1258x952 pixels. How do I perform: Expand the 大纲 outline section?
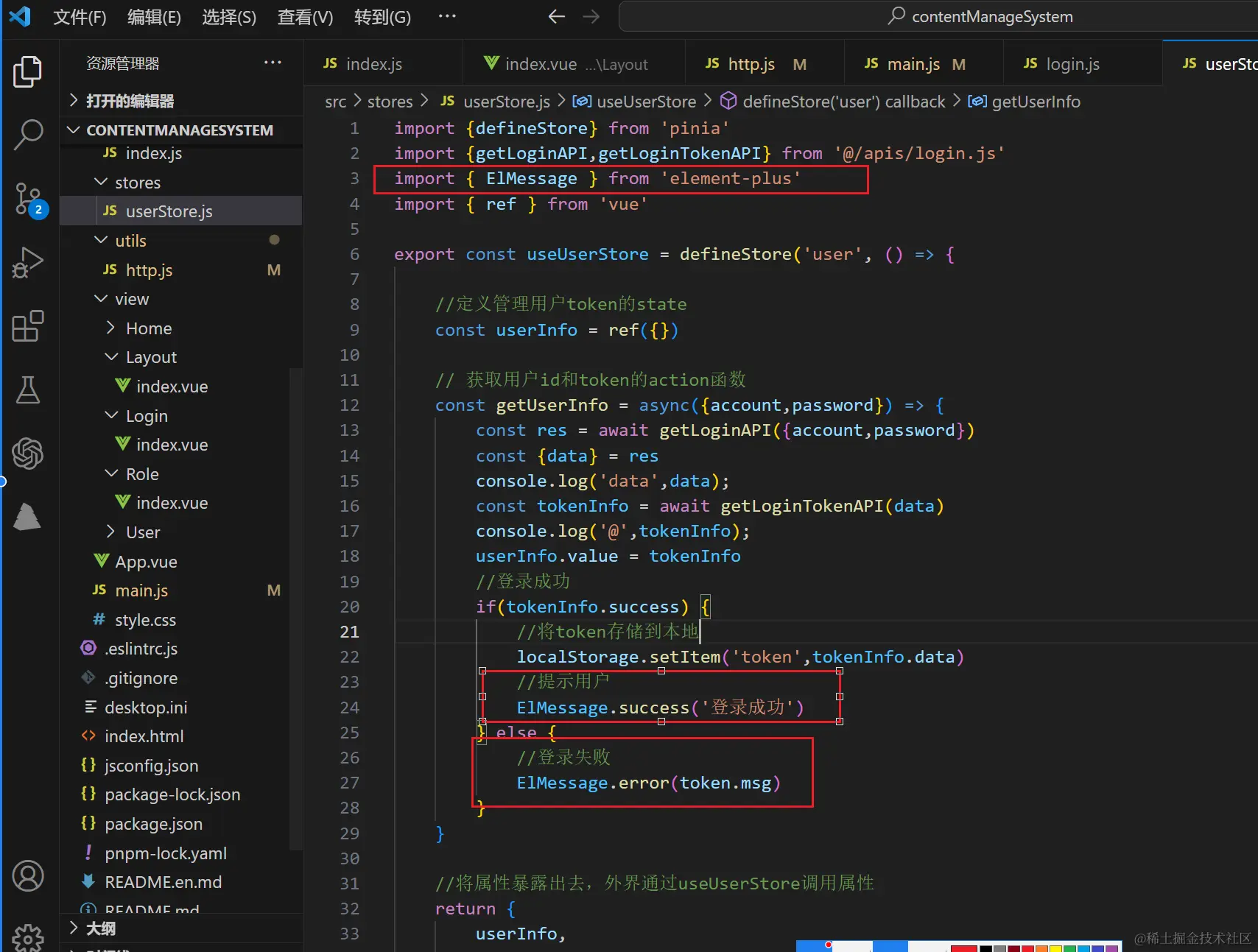pos(181,928)
